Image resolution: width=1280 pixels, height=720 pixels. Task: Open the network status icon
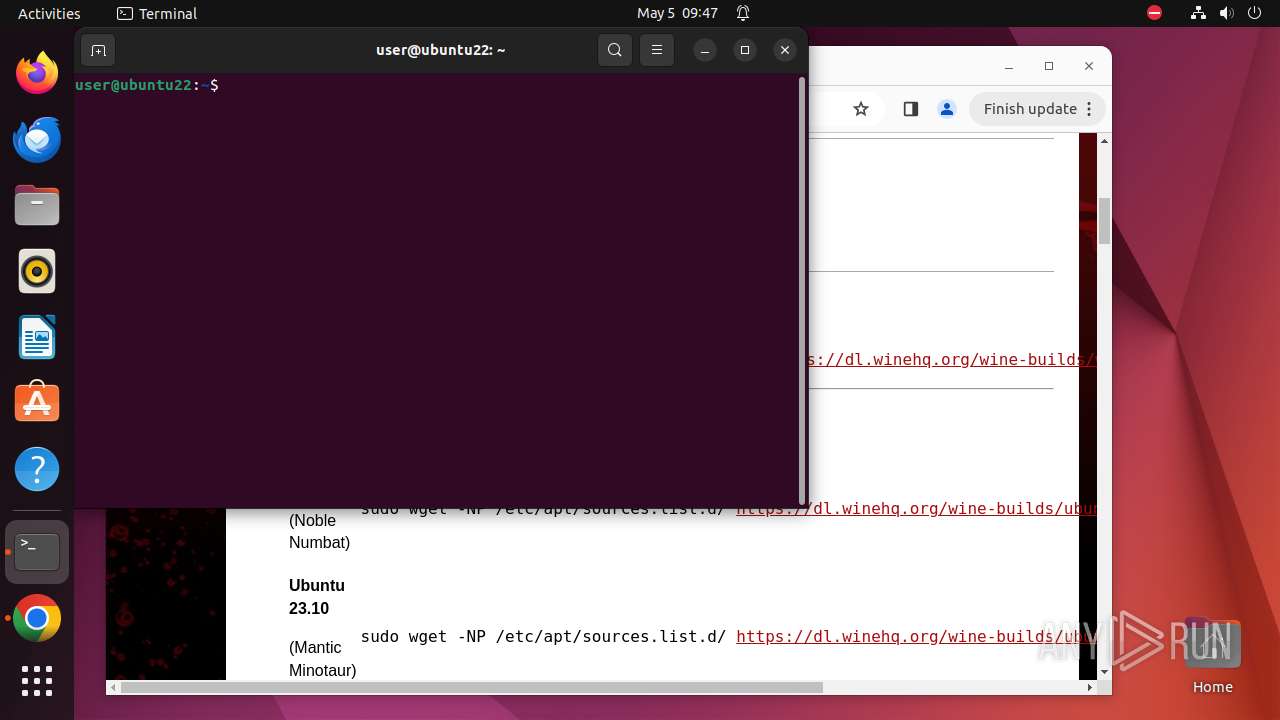click(x=1198, y=13)
